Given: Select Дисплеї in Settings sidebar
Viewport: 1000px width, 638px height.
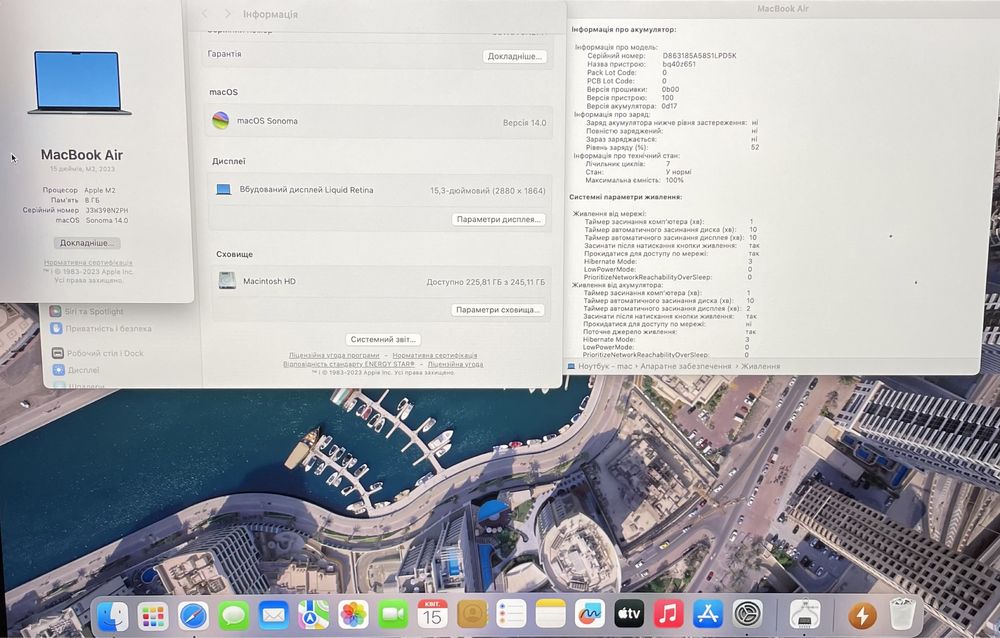Looking at the screenshot, I should pos(76,370).
